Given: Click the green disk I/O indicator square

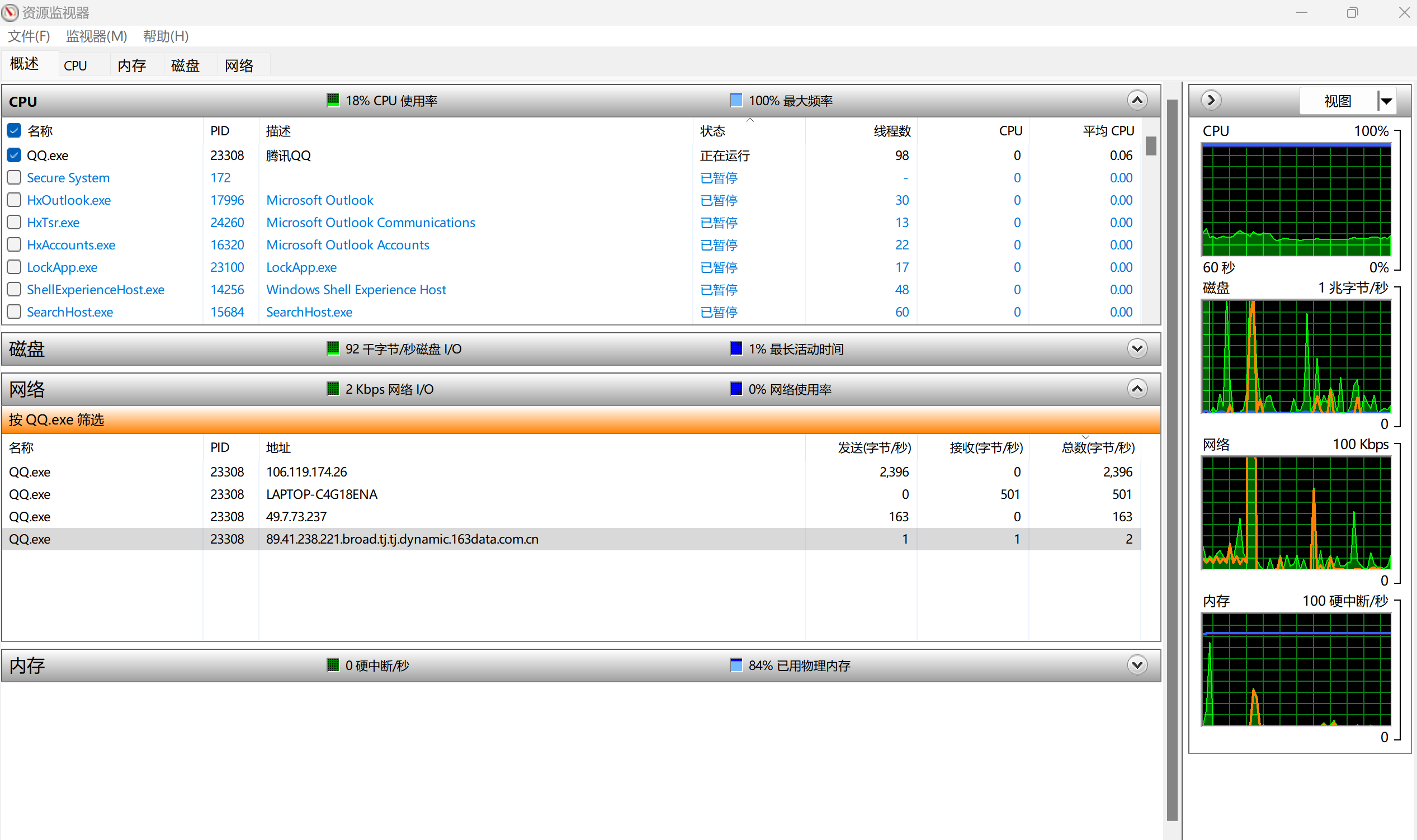Looking at the screenshot, I should pyautogui.click(x=333, y=348).
